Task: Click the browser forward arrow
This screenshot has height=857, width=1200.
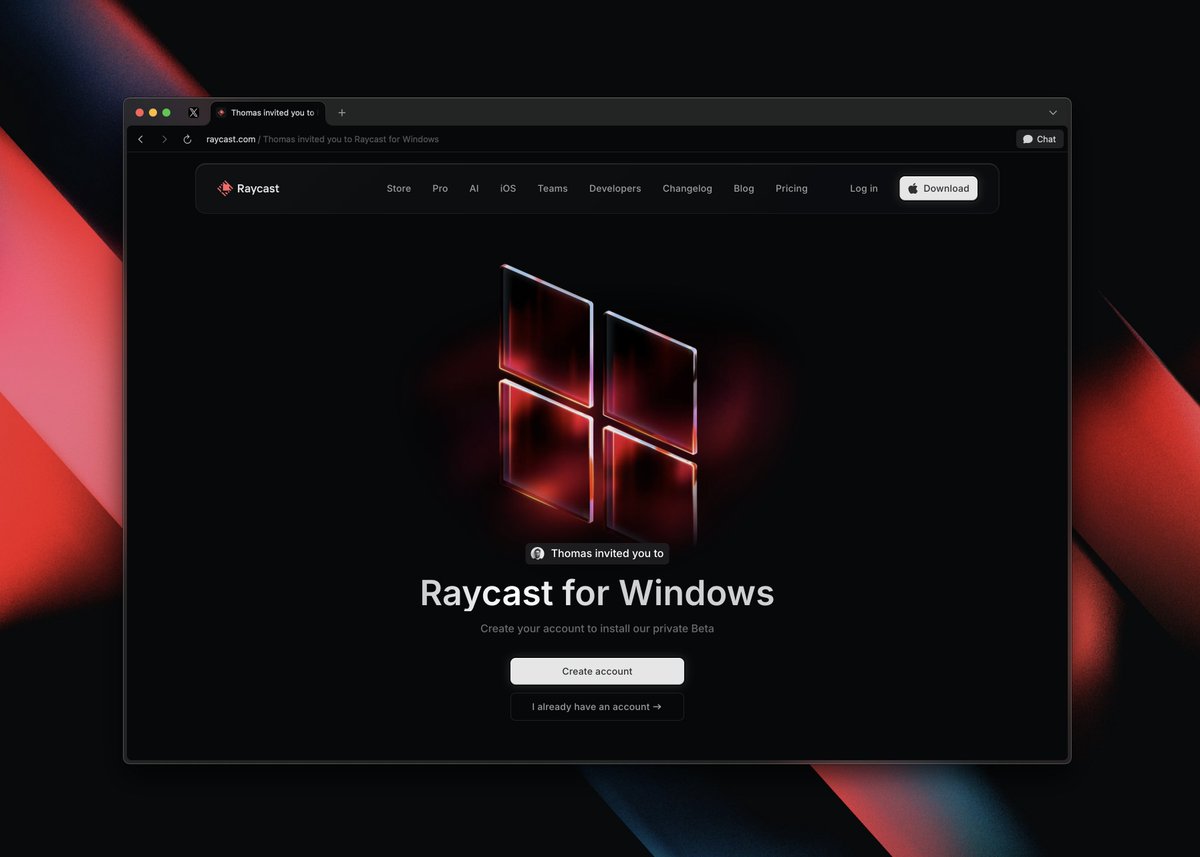Action: click(164, 139)
